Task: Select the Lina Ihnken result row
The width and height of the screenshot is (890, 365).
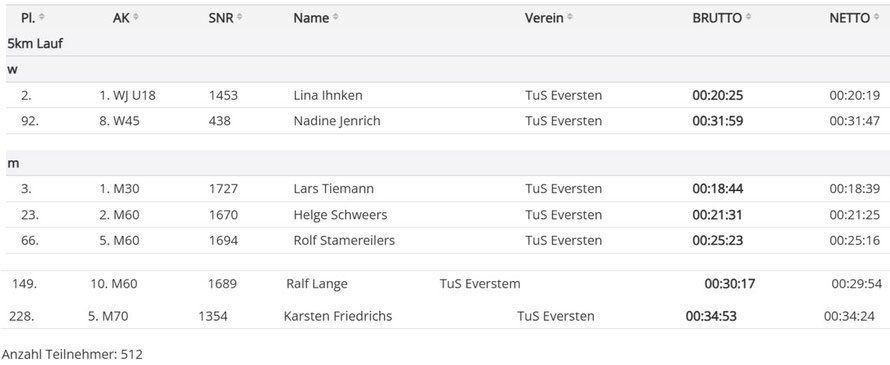Action: point(448,95)
